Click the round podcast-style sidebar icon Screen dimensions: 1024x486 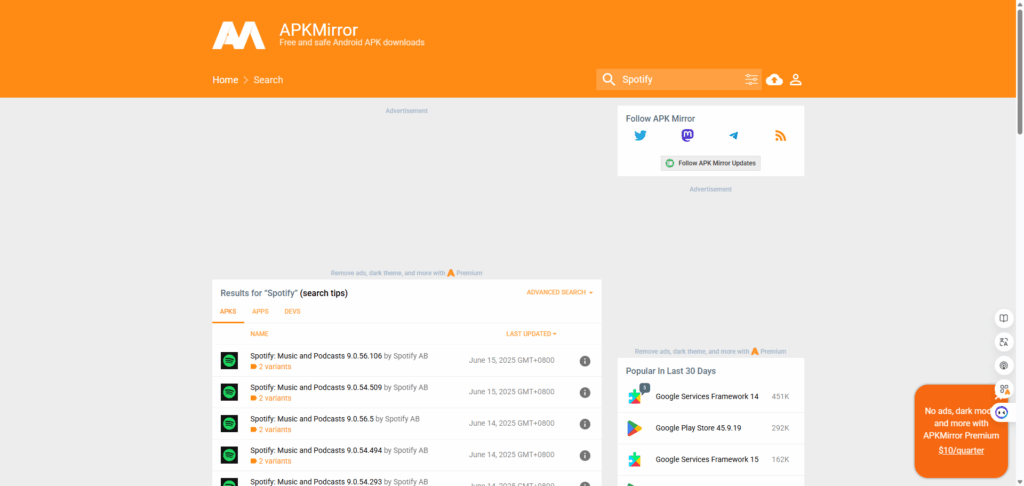(1004, 365)
